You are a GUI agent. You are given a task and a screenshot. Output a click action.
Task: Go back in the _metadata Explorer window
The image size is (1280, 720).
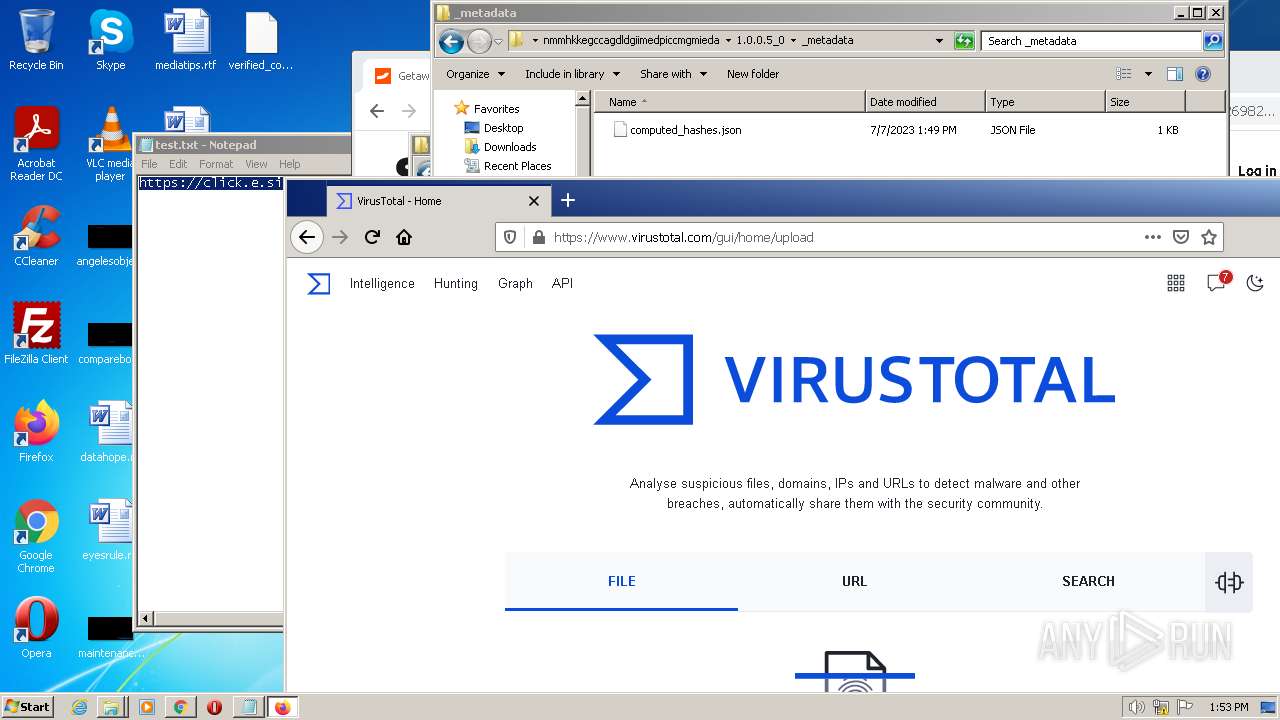[x=451, y=41]
